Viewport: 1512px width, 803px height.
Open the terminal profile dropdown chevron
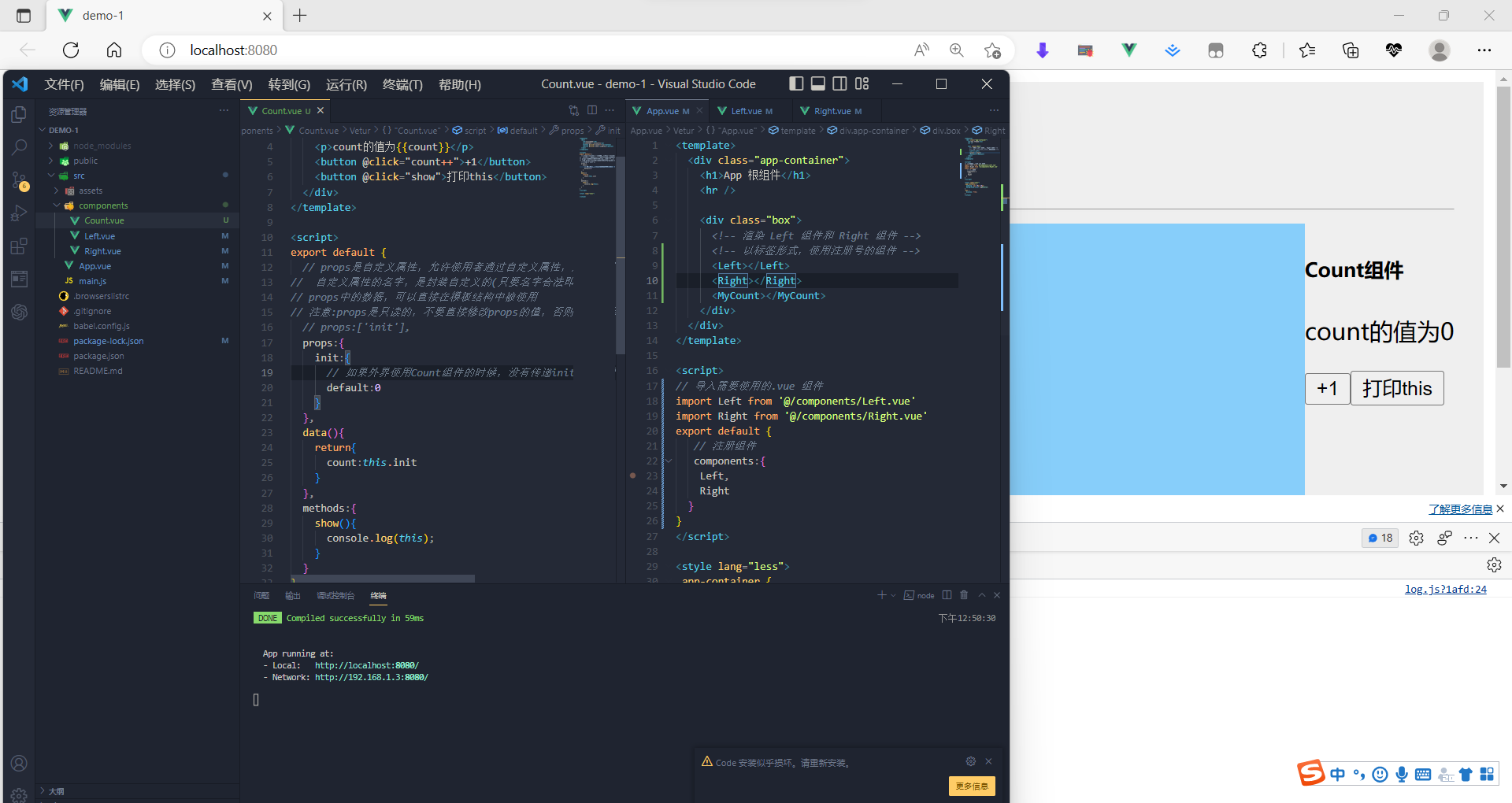tap(894, 595)
